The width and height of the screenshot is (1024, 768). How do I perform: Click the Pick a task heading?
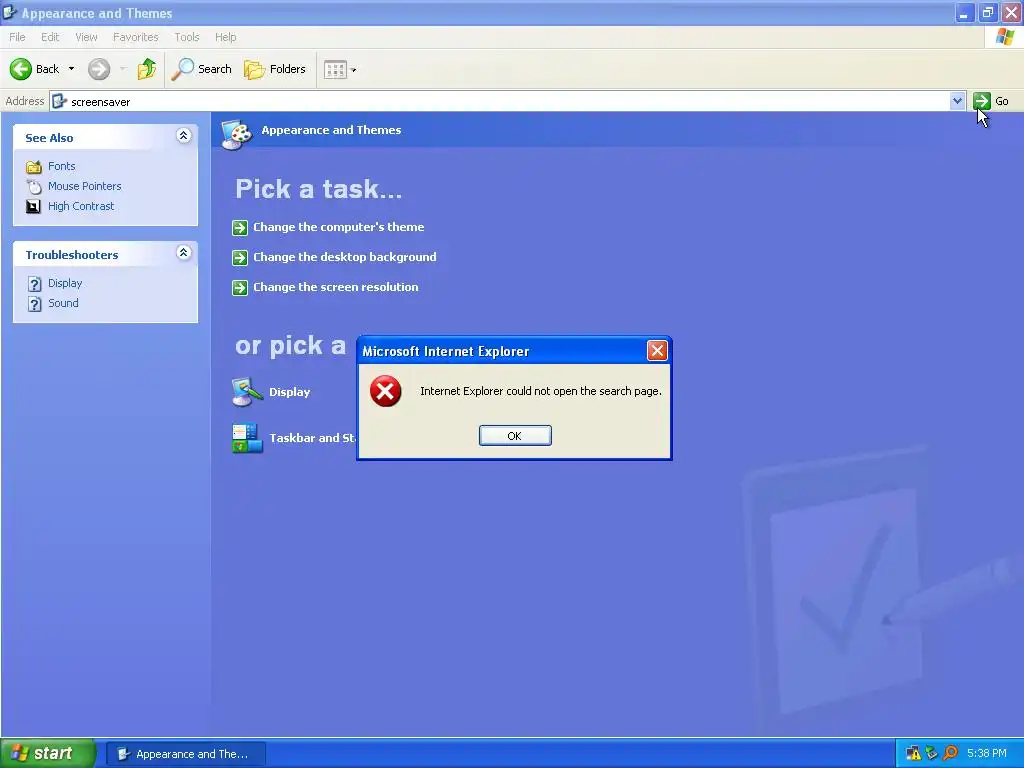318,189
